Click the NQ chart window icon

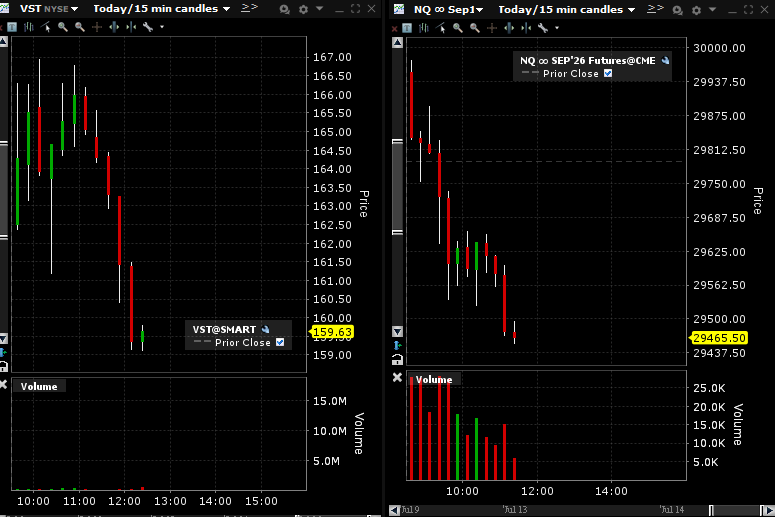click(x=399, y=9)
